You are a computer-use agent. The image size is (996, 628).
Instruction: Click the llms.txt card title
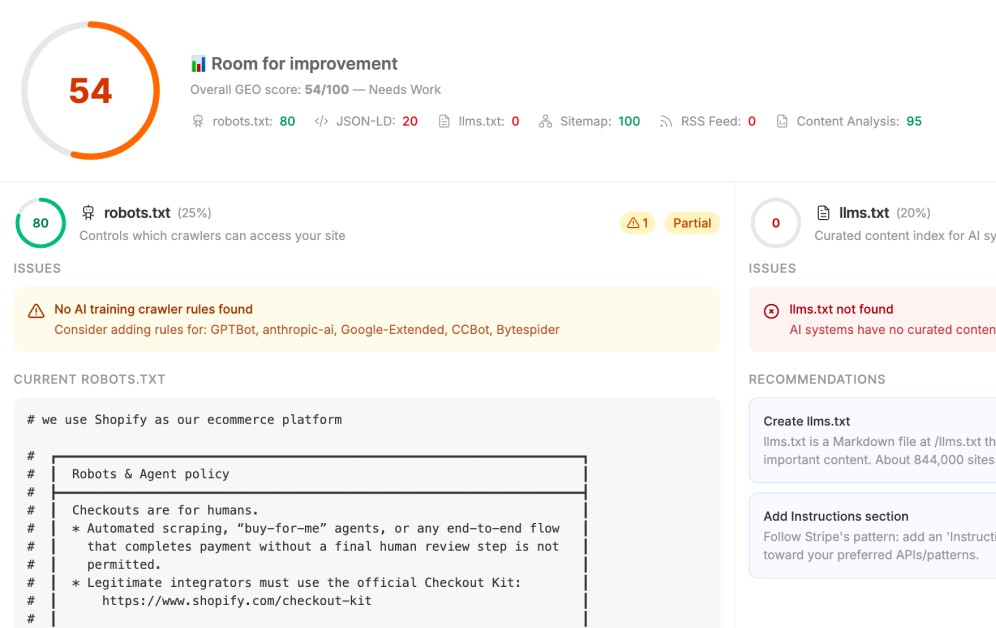tap(864, 213)
